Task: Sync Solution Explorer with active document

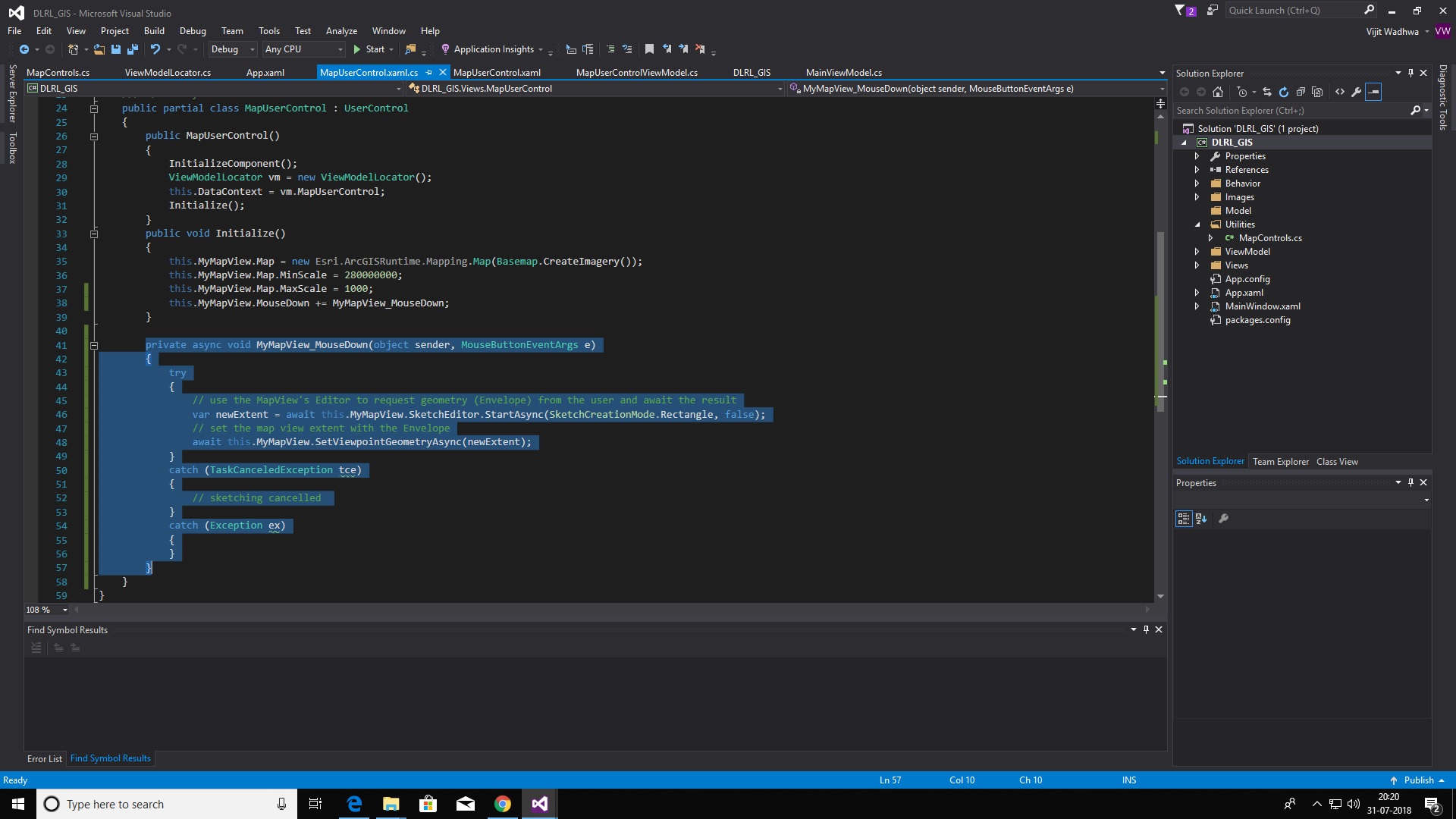Action: 1267,92
